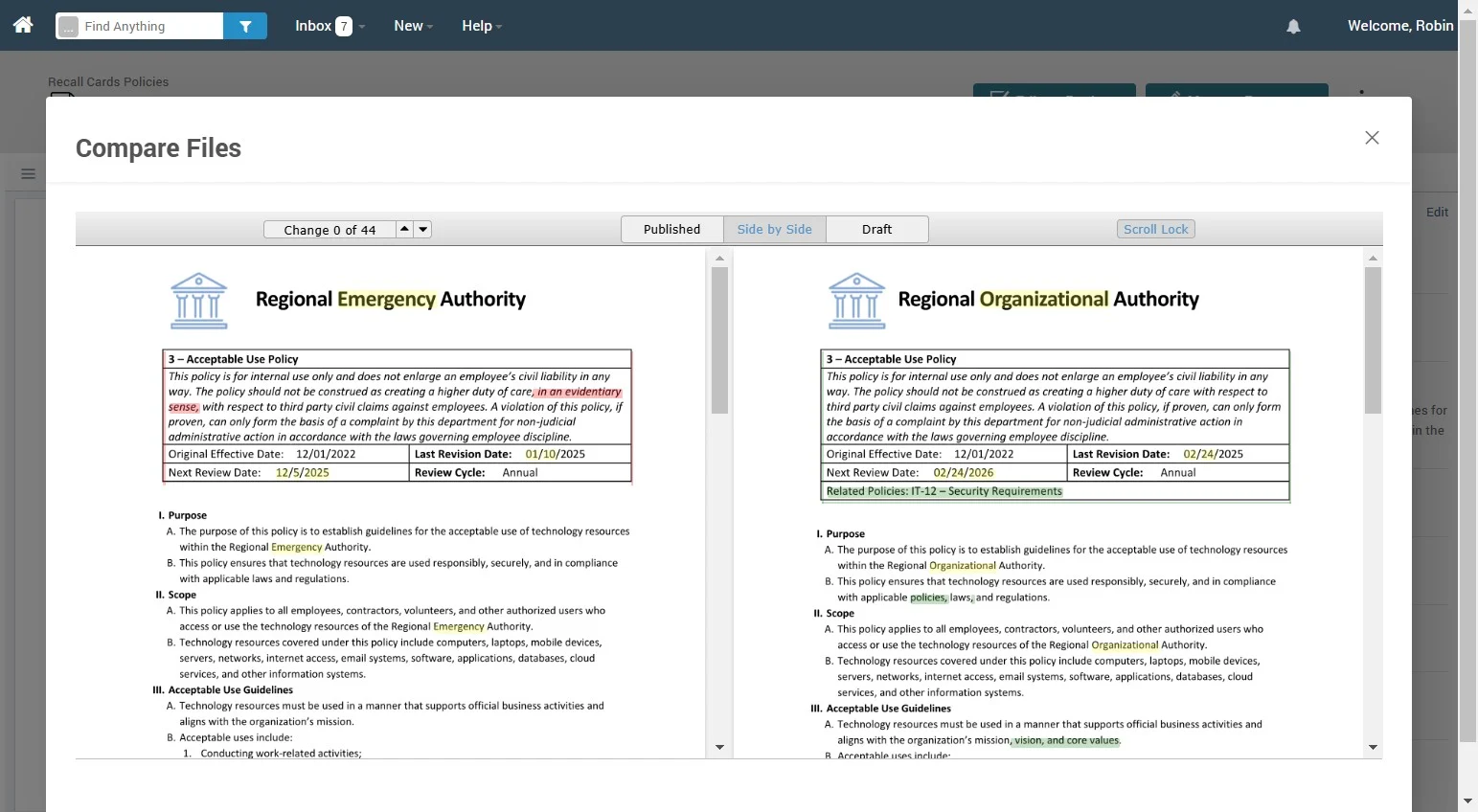Click 'II. Scope' heading in left document
Image resolution: width=1478 pixels, height=812 pixels.
pos(175,595)
